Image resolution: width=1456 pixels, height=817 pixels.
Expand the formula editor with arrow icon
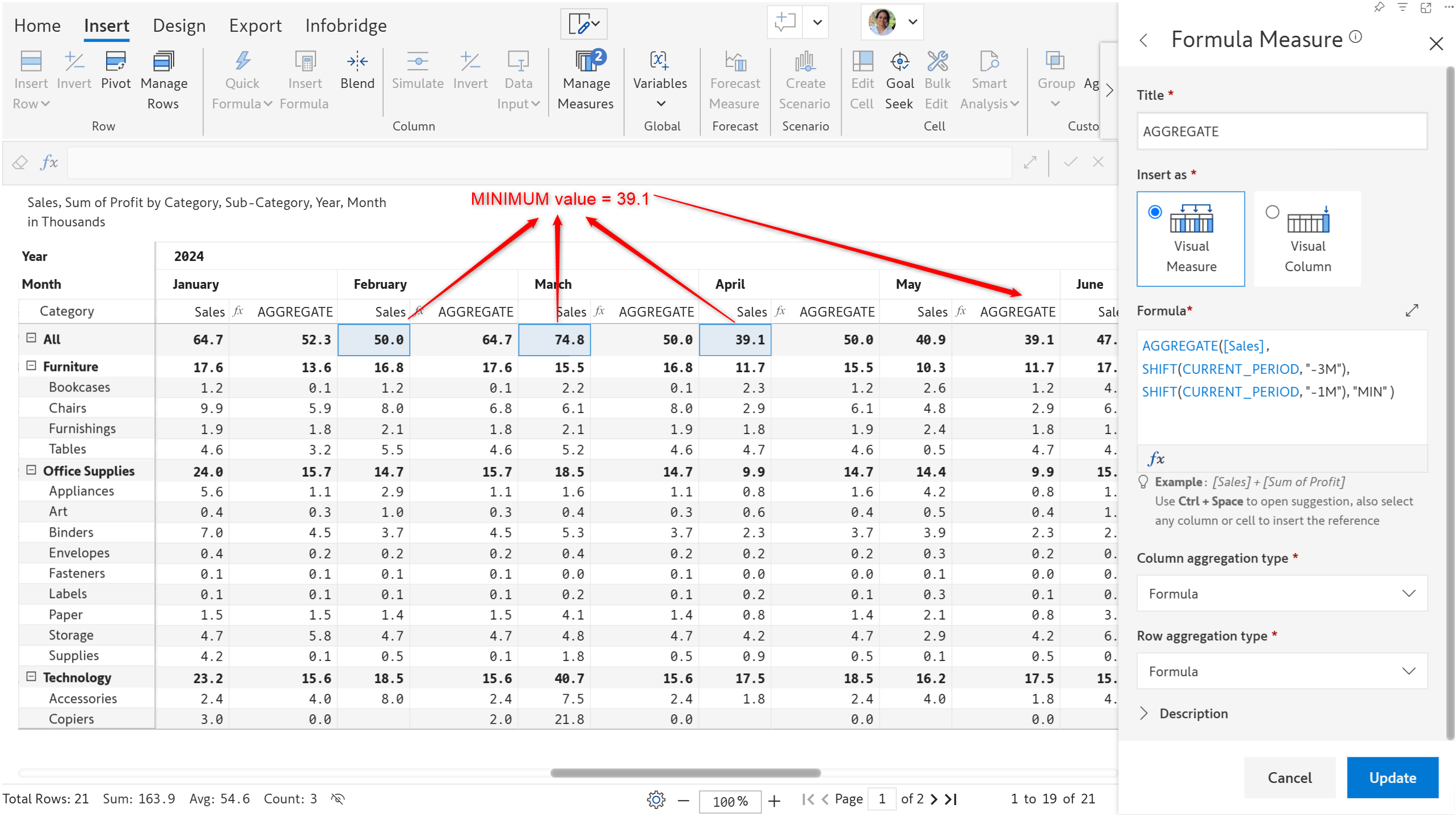tap(1412, 310)
